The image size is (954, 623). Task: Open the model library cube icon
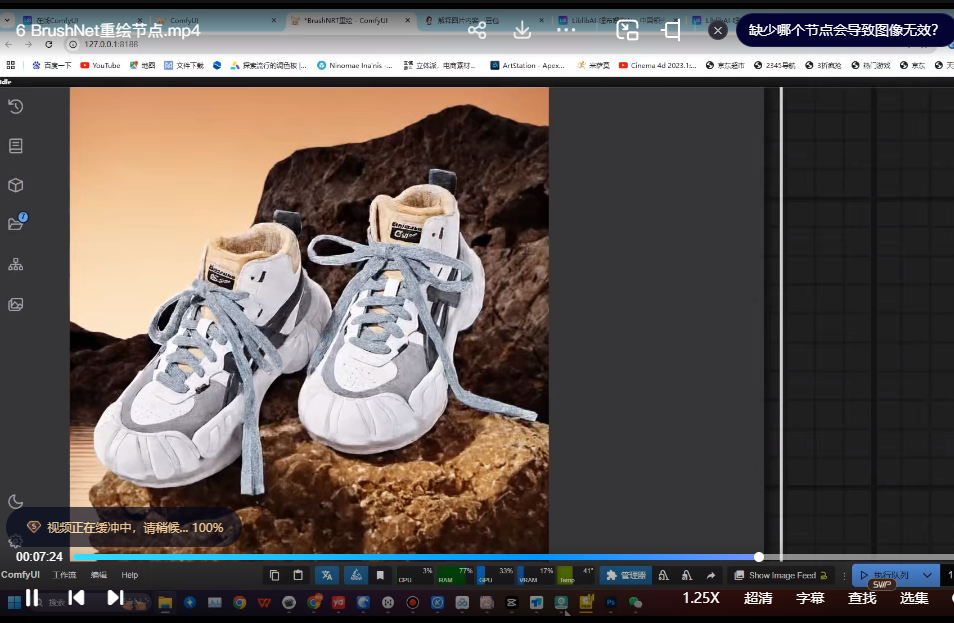(x=16, y=185)
